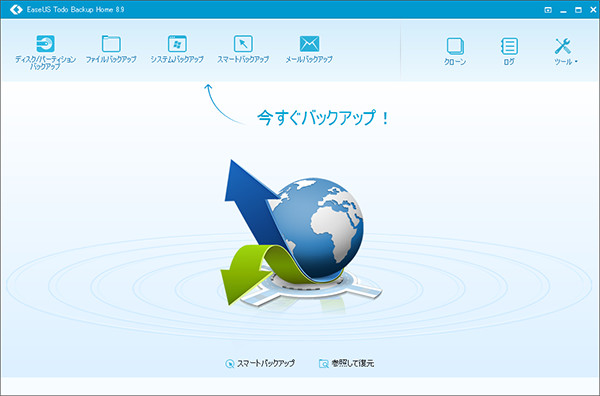This screenshot has width=600, height=396.
Task: Click the 参照して復元 browse-to-recover link
Action: (x=352, y=363)
